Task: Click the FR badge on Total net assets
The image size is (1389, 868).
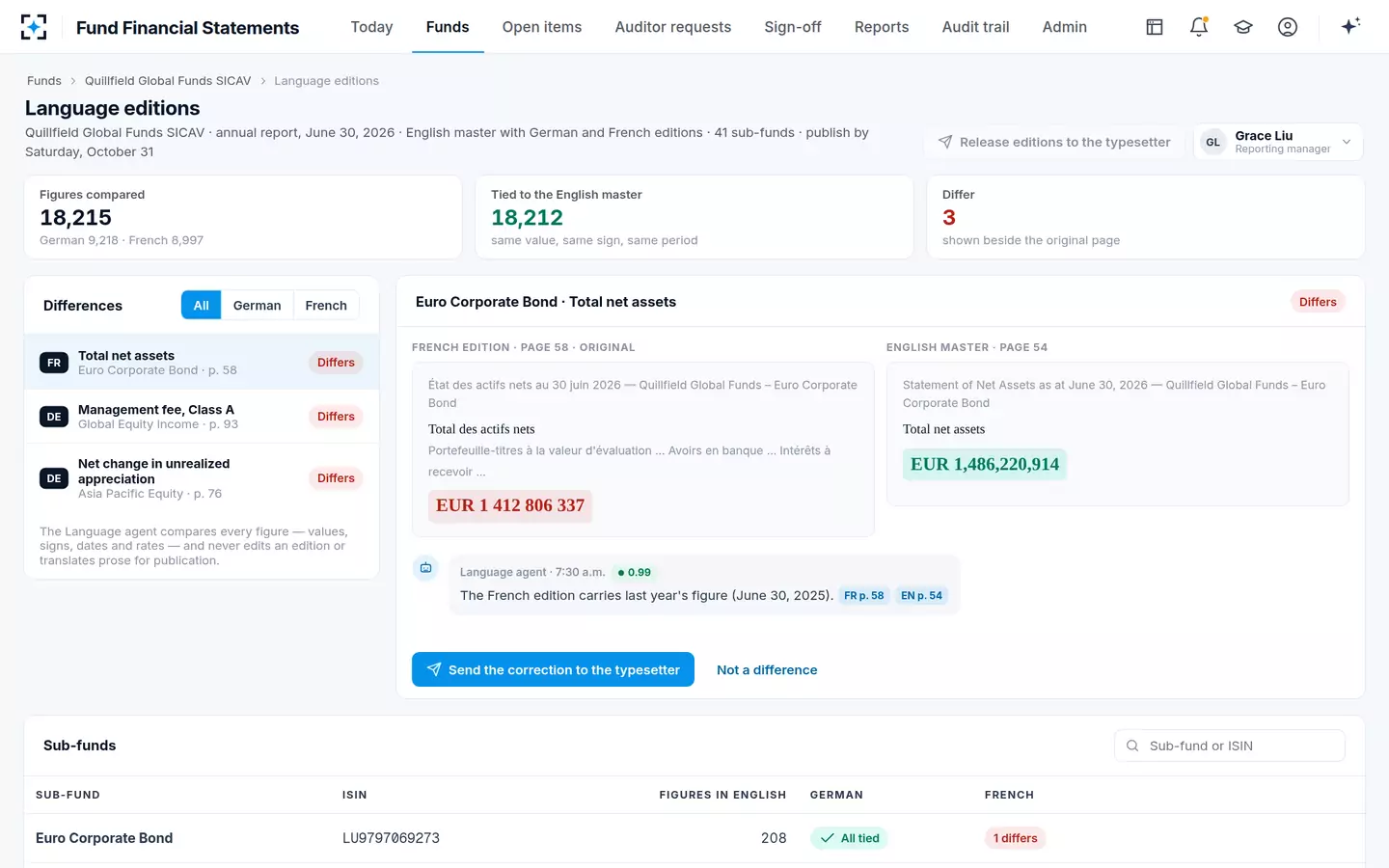Action: tap(54, 363)
